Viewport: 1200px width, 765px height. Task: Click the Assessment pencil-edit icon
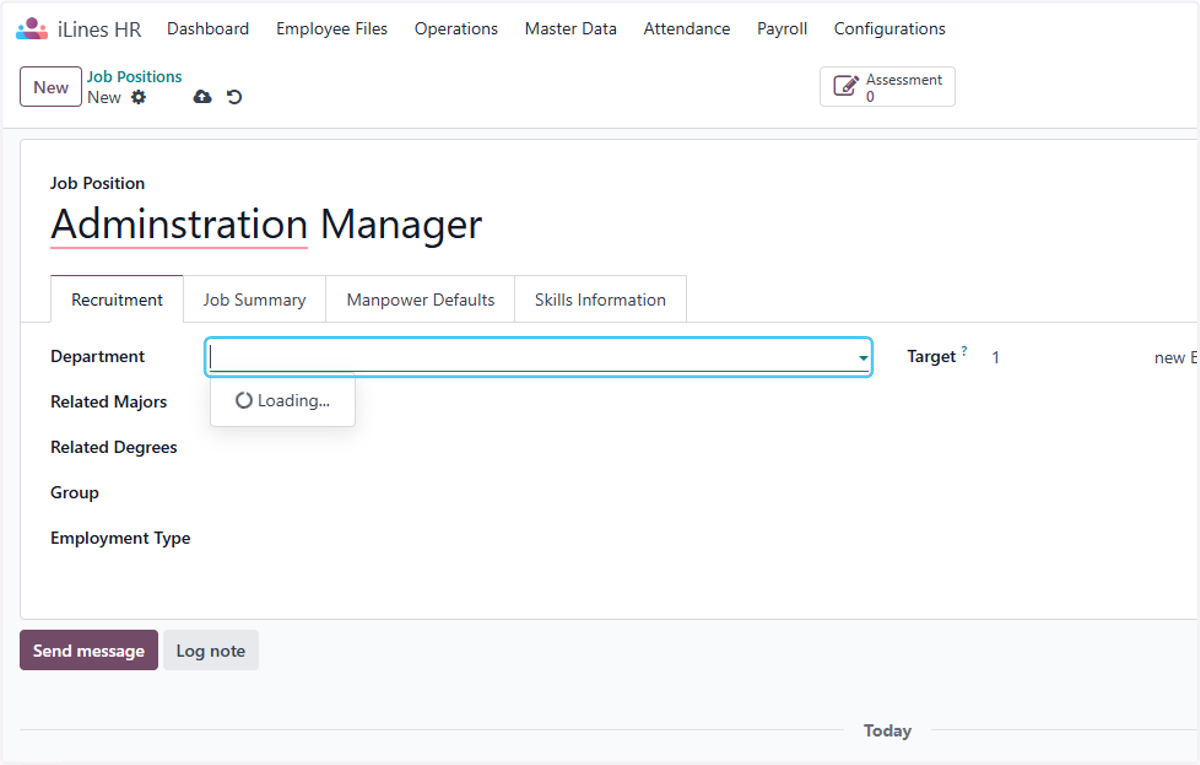(846, 87)
